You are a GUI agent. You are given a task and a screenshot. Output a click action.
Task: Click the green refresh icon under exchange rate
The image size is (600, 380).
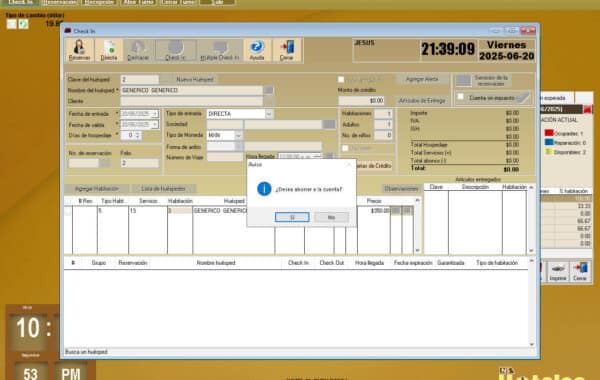[23, 24]
